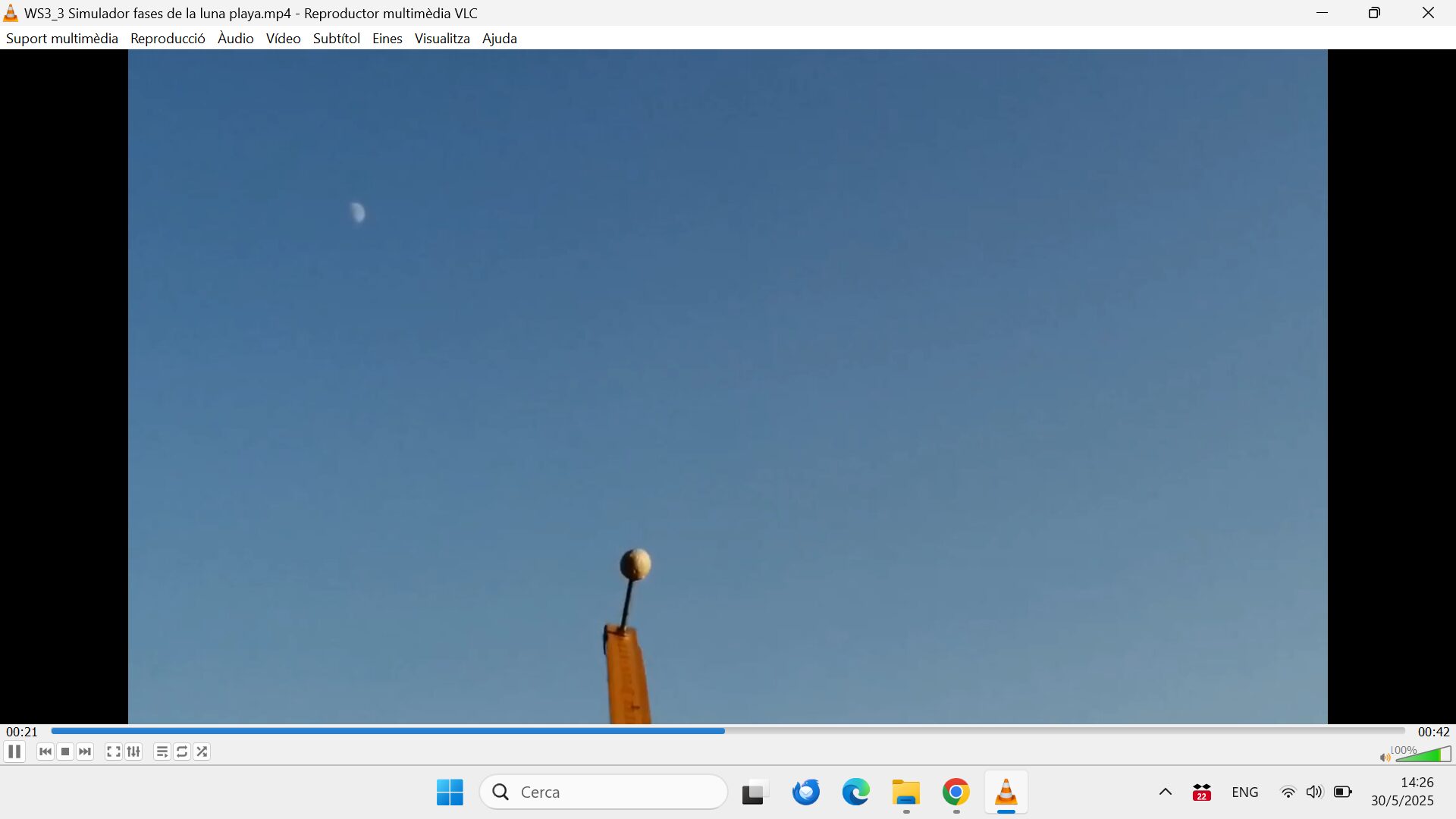Viewport: 1456px width, 819px height.
Task: Adjust the volume slider level
Action: coord(1423,754)
